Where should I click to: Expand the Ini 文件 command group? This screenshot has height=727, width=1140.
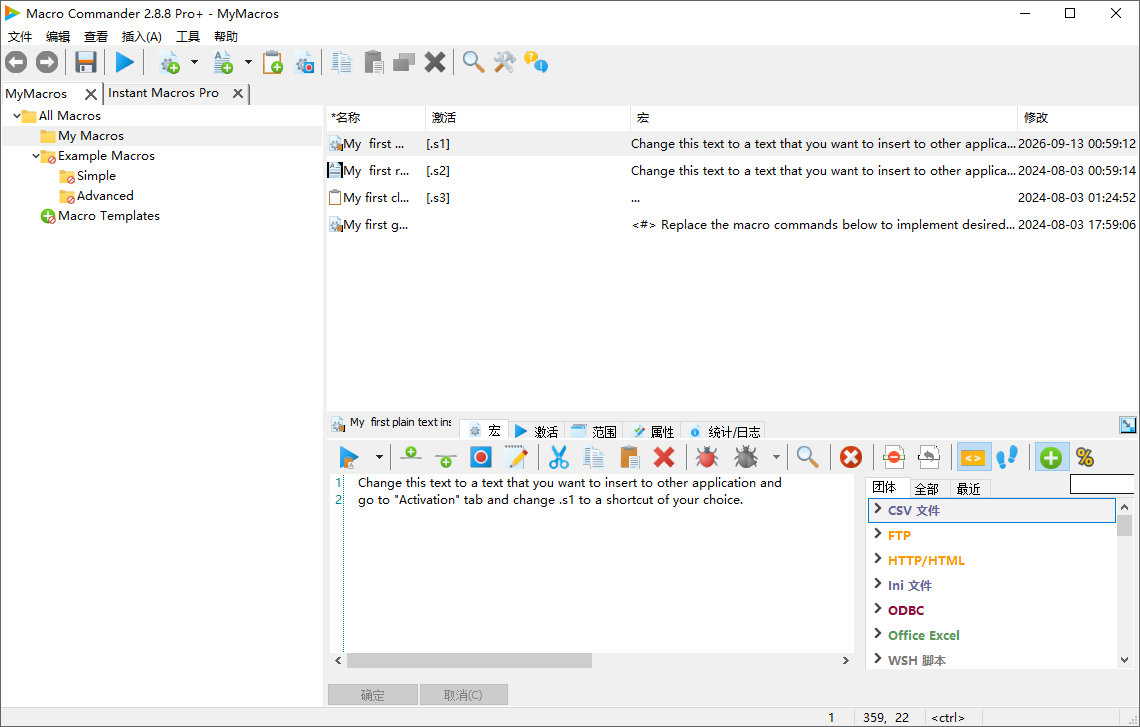click(x=878, y=584)
